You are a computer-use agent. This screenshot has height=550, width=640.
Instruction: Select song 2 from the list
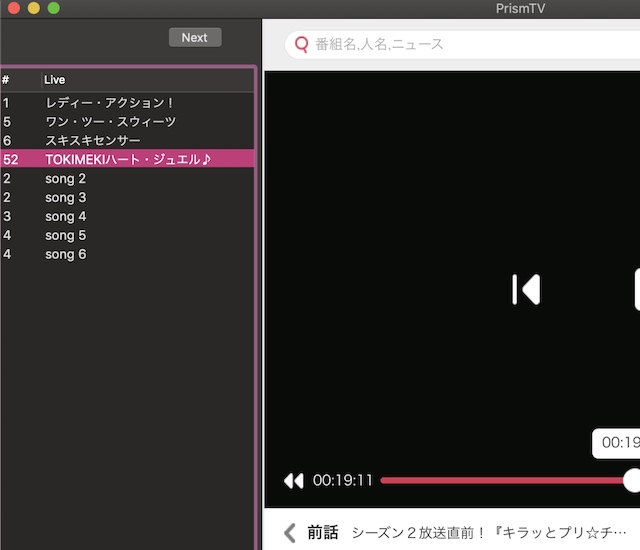(66, 178)
